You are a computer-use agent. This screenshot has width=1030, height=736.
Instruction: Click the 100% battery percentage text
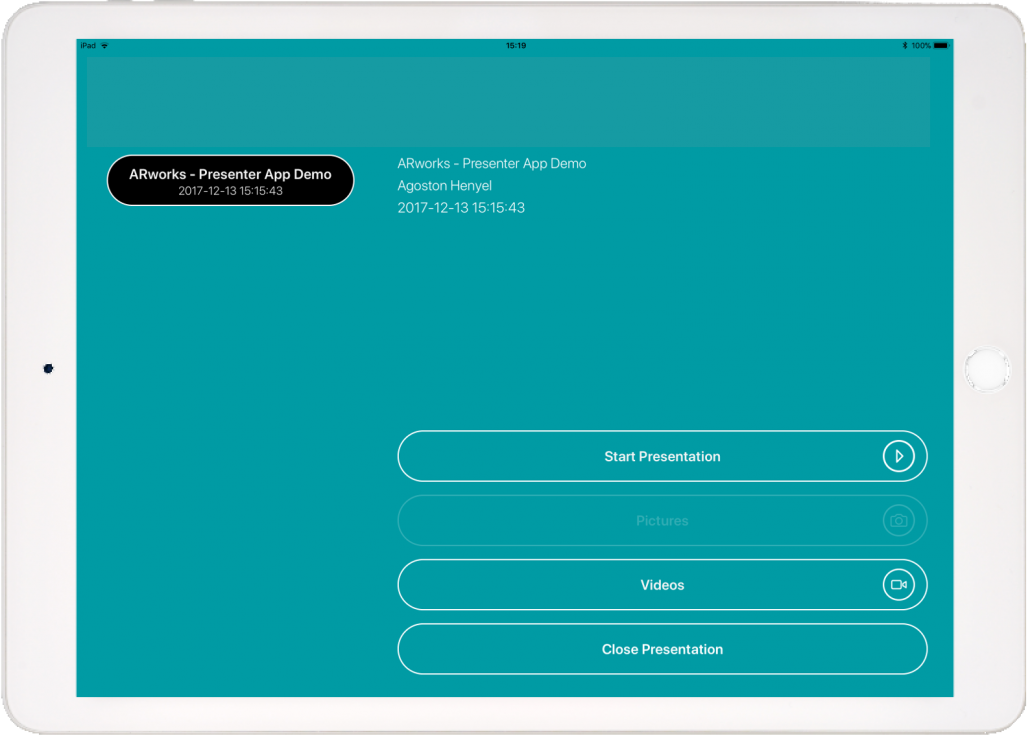point(921,45)
